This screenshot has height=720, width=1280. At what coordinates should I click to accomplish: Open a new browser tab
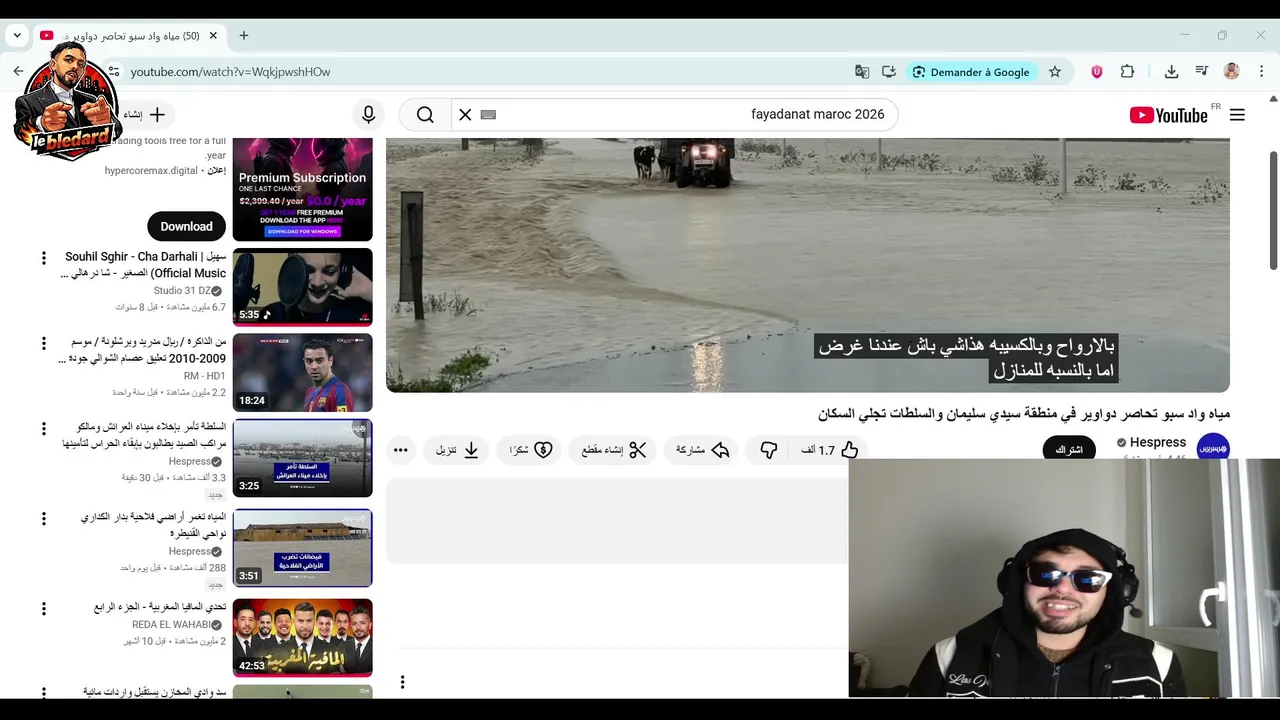pos(244,35)
